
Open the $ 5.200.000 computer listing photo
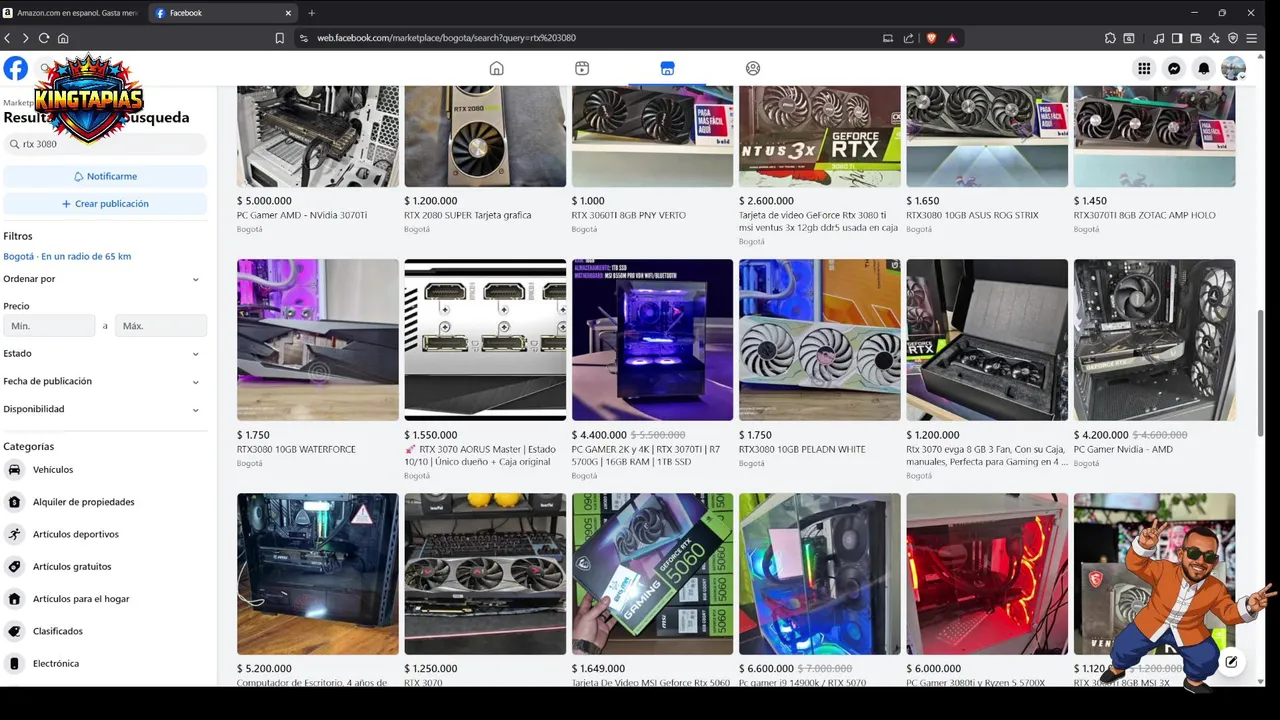coord(318,574)
